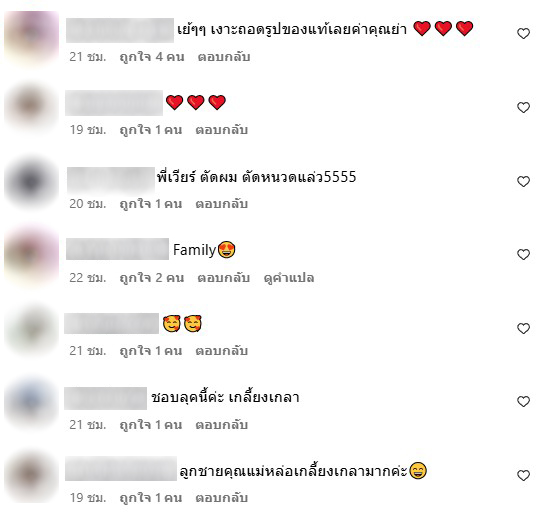Screen dimensions: 542x517
Task: Like the ลูกชายคุณแม่หล่อ comment
Action: pos(523,476)
